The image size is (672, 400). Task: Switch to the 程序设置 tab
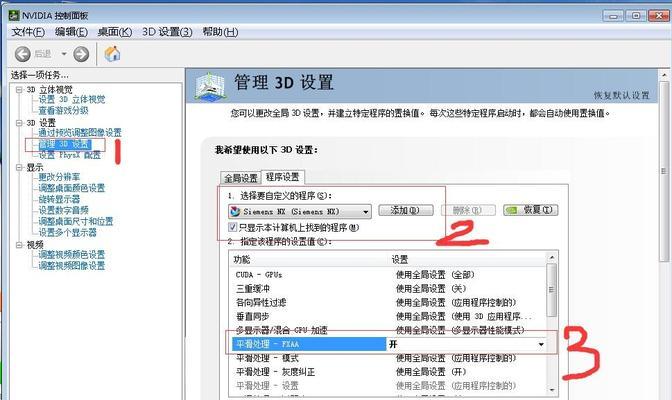[x=282, y=177]
